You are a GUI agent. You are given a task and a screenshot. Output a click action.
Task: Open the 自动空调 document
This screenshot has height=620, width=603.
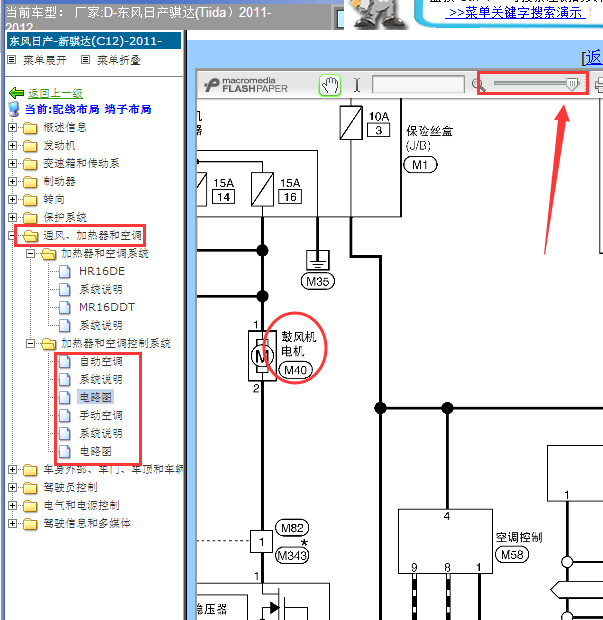pos(101,361)
